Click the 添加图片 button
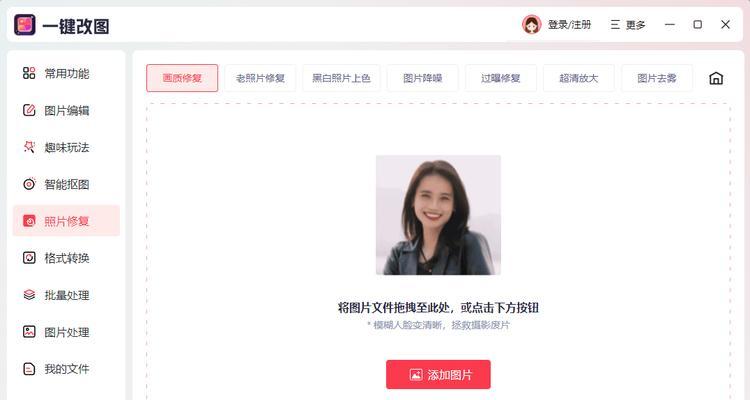Viewport: 750px width, 400px height. (438, 375)
